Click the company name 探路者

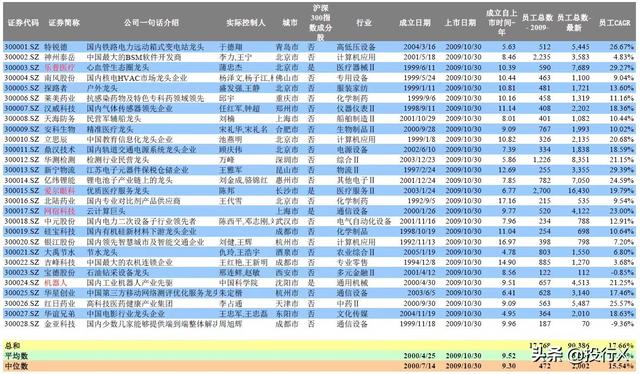(56, 88)
